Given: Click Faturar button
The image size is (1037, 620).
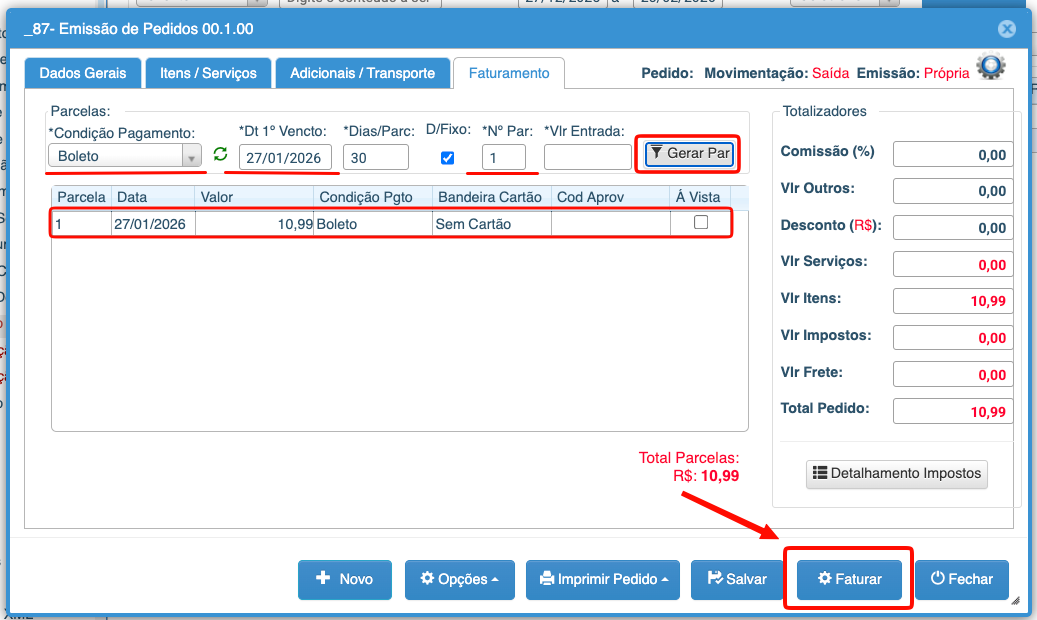Looking at the screenshot, I should [849, 579].
